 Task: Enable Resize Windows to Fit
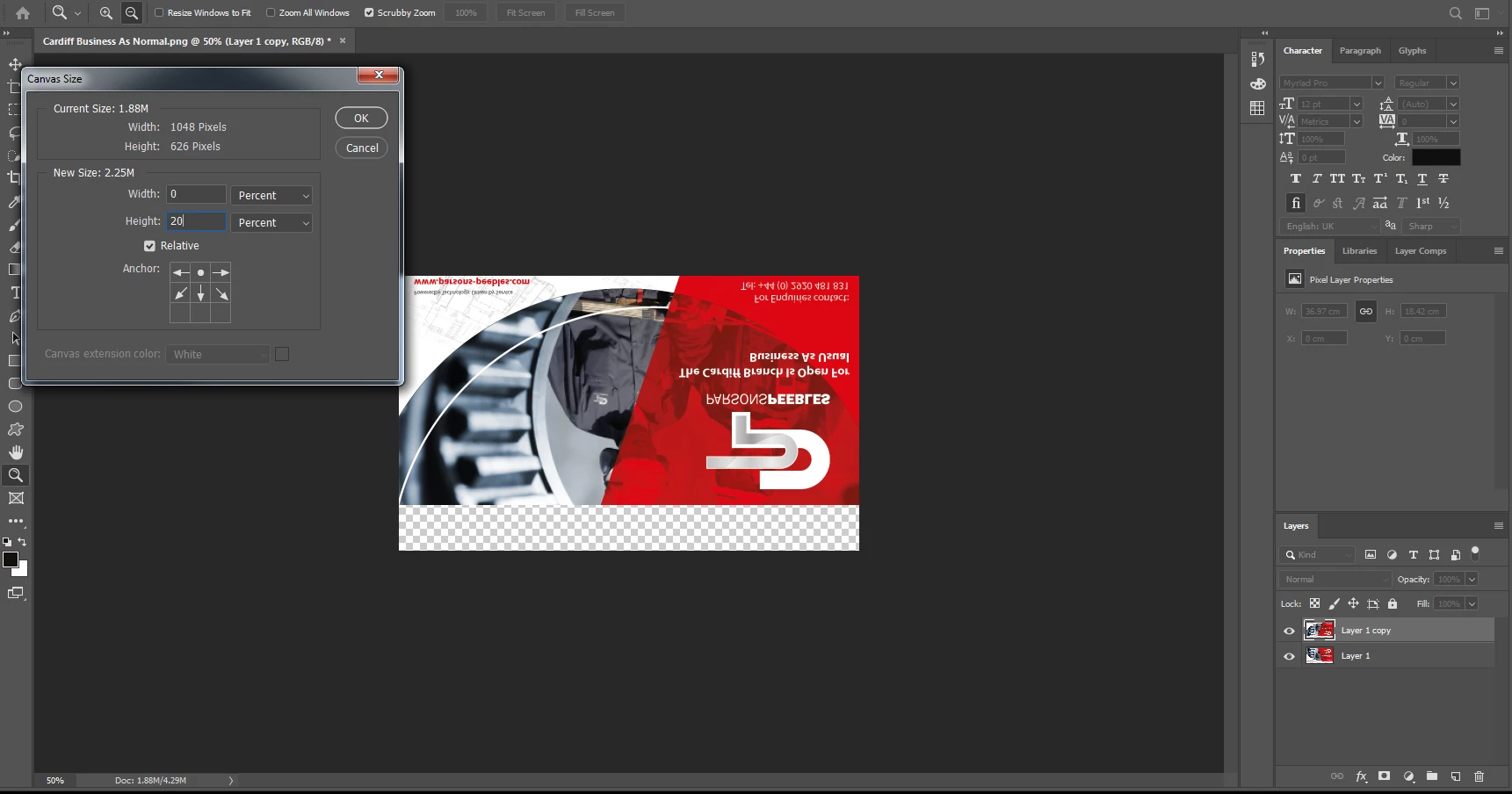pos(159,13)
